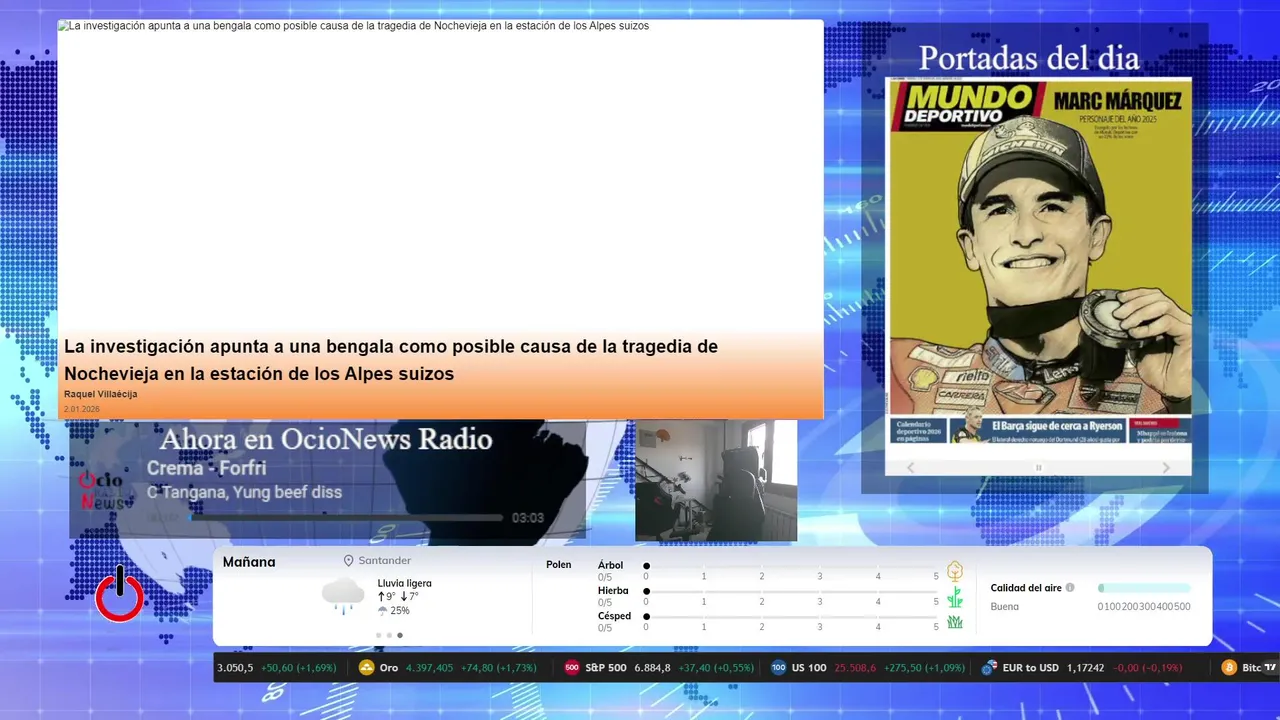Click the Hierba plant pollen icon
The width and height of the screenshot is (1280, 720).
point(955,597)
